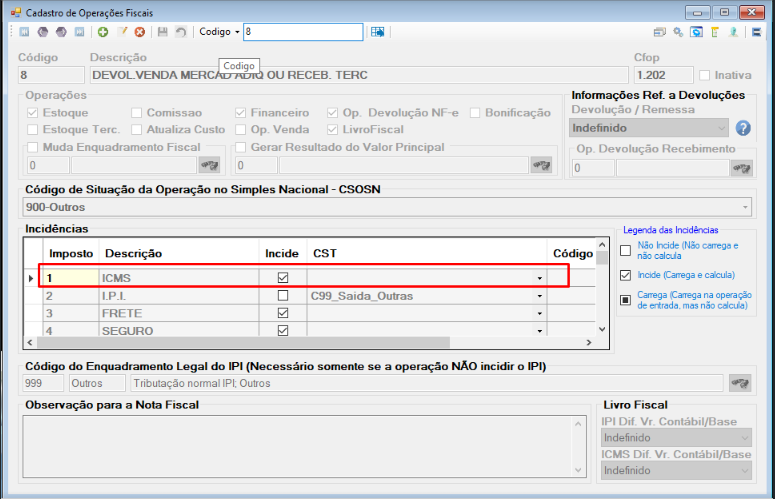Click the save diskette icon

[163, 32]
